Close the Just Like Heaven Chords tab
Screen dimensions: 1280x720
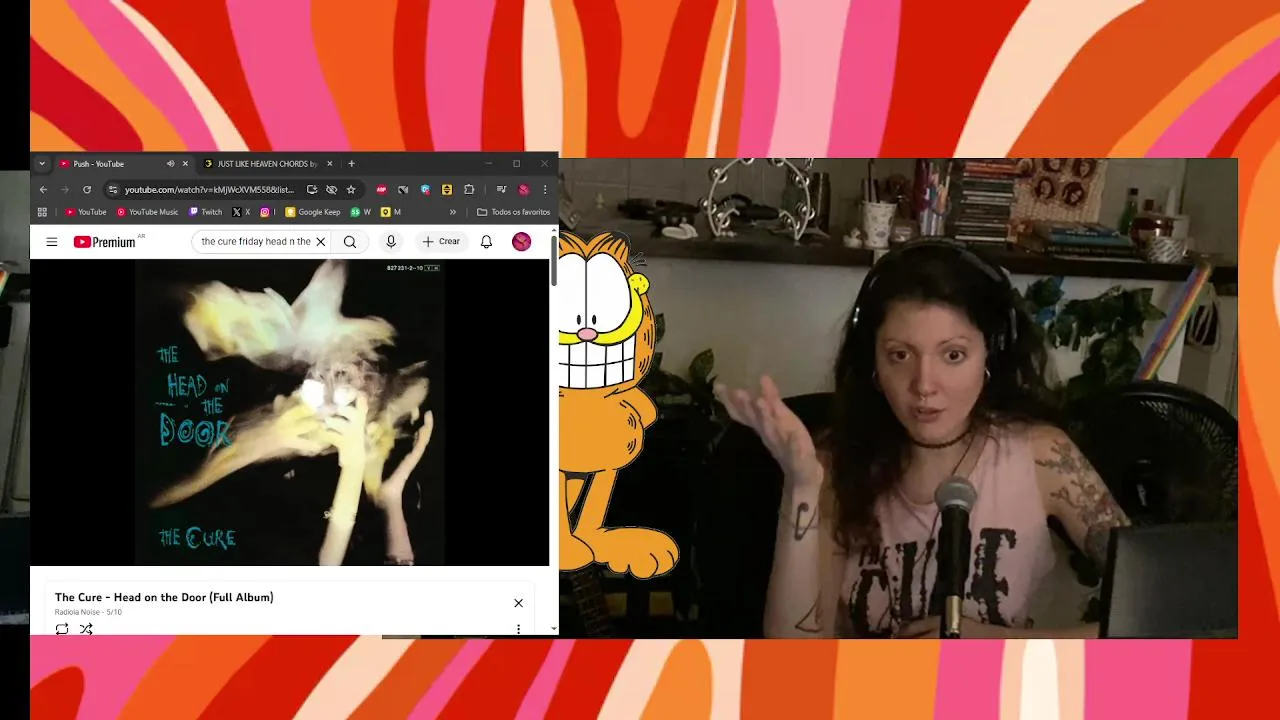click(x=330, y=164)
